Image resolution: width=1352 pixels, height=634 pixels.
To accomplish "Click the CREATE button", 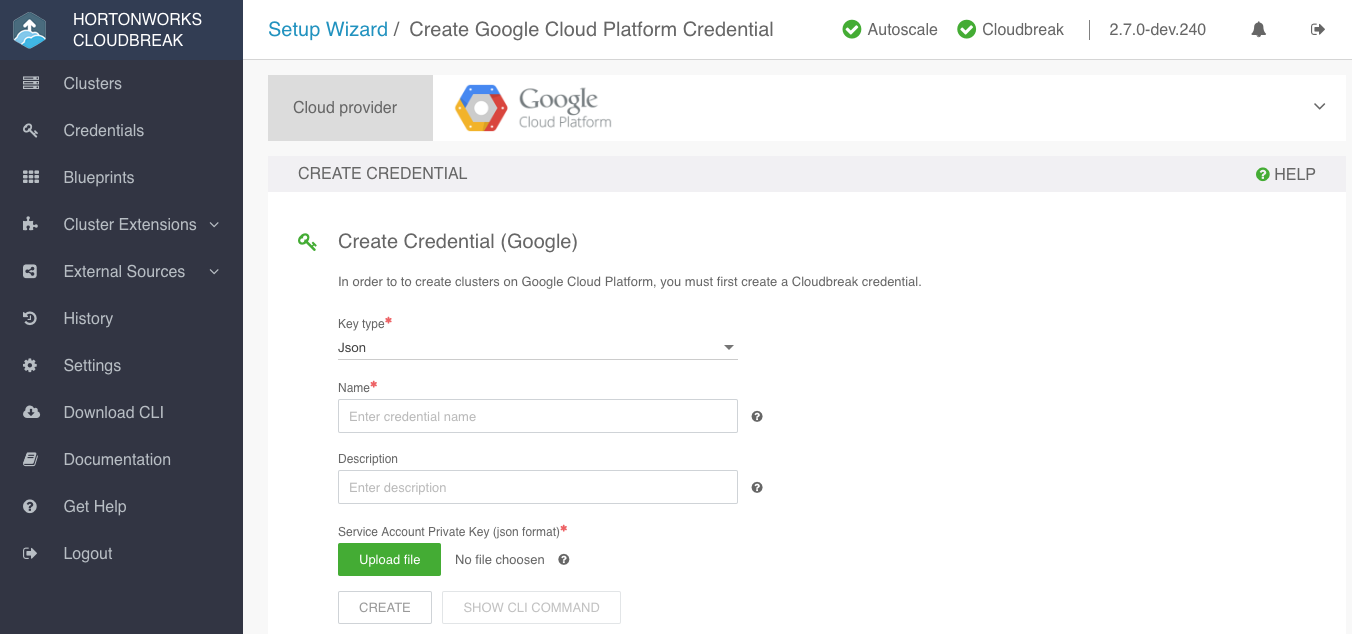I will pos(385,607).
